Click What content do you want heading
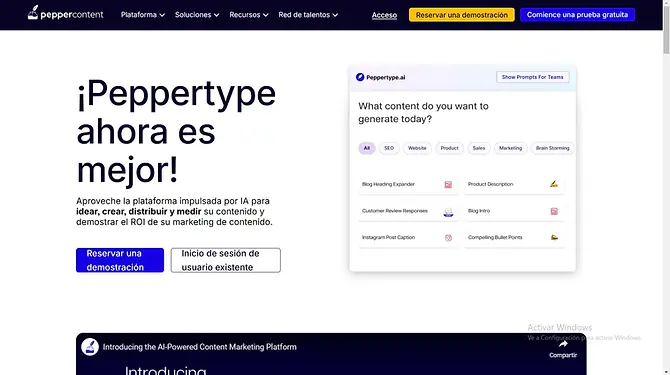 tap(423, 112)
